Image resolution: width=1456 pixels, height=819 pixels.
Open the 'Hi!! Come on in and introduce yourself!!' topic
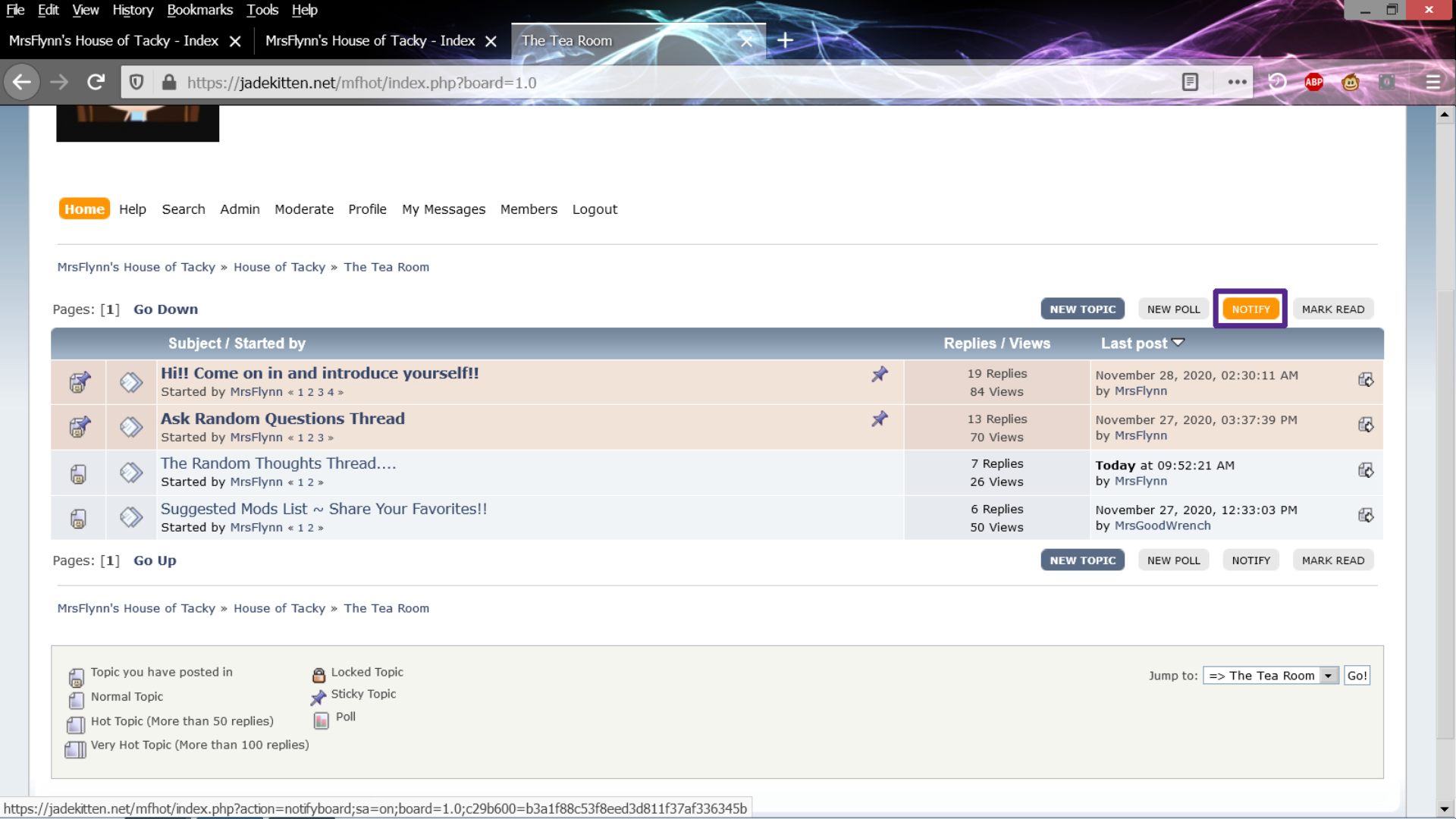[319, 373]
